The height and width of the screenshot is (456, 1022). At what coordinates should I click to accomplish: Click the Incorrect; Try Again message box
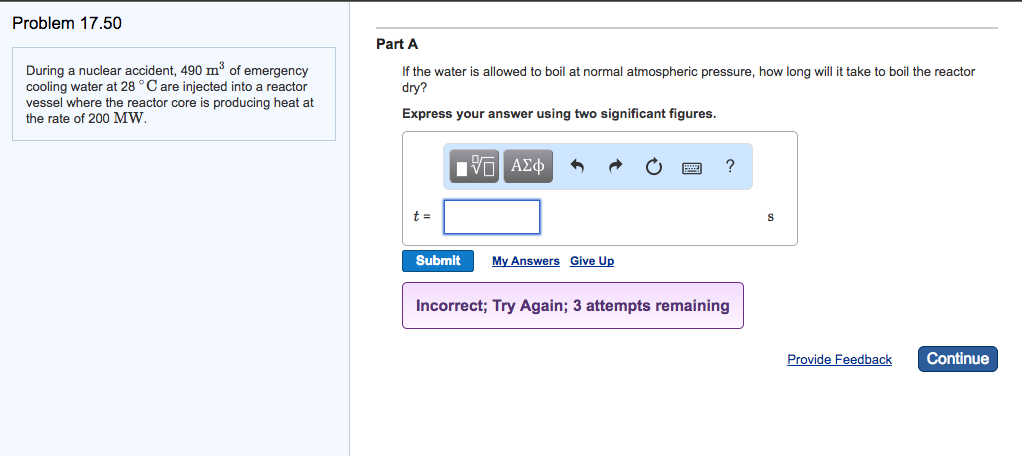572,306
